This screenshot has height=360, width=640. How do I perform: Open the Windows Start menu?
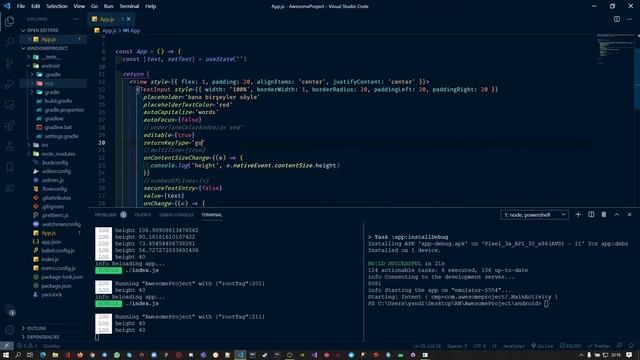pos(6,355)
